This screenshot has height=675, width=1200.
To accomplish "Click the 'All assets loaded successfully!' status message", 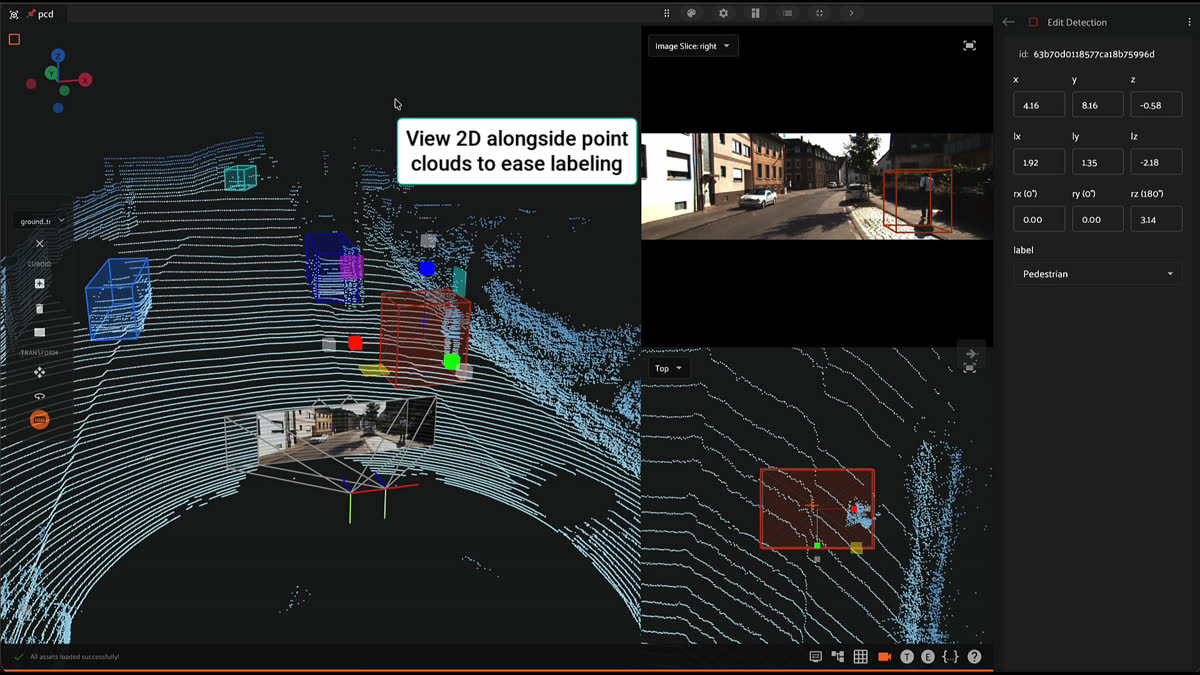I will click(75, 657).
